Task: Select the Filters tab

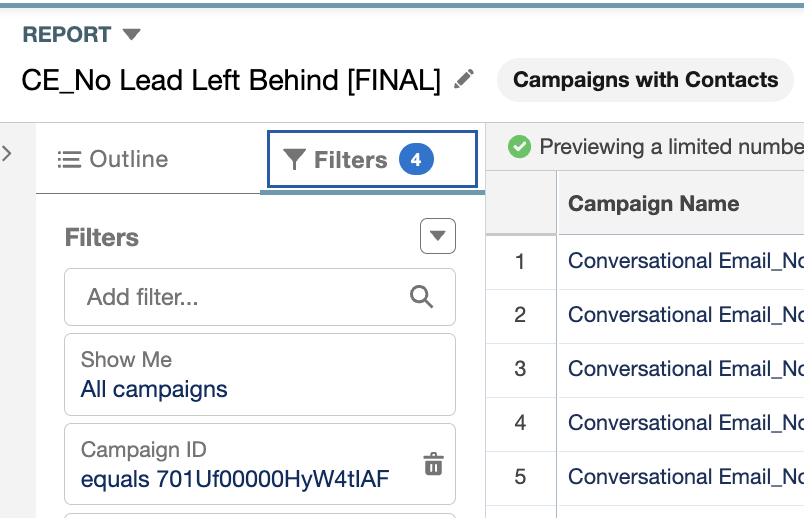Action: 372,160
